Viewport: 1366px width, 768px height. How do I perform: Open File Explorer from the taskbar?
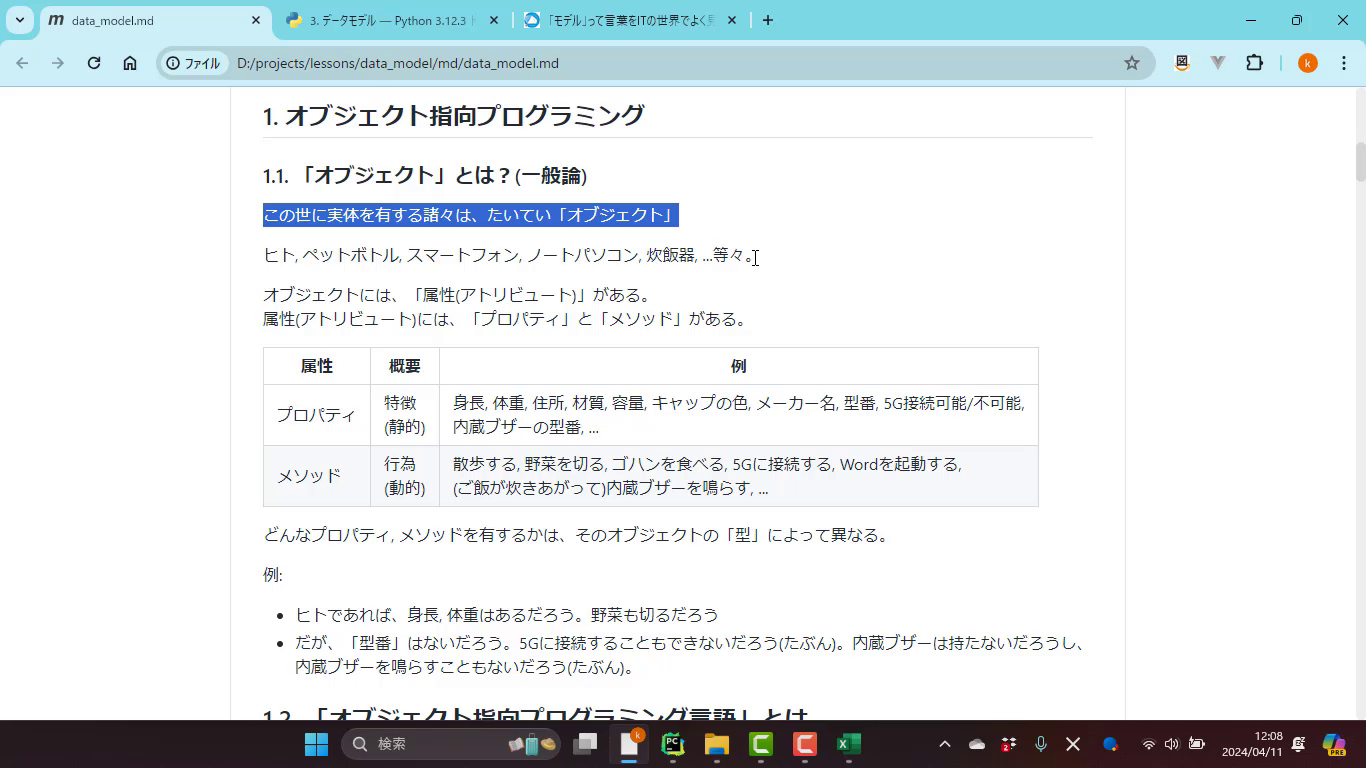pos(717,744)
